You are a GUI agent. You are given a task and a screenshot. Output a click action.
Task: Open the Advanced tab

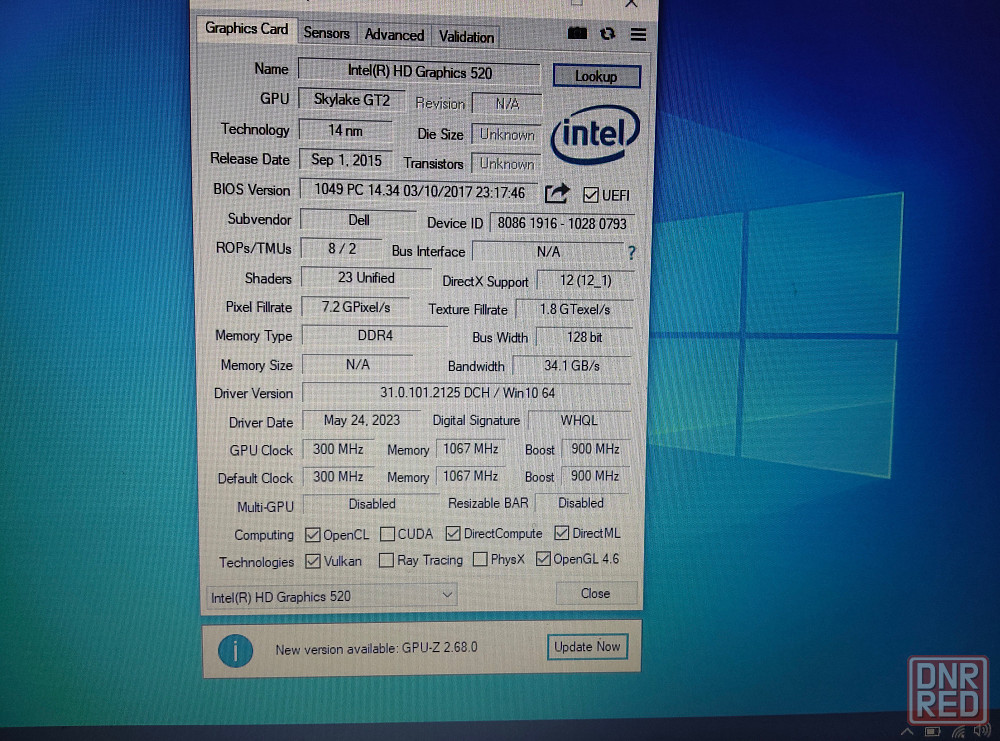(394, 35)
